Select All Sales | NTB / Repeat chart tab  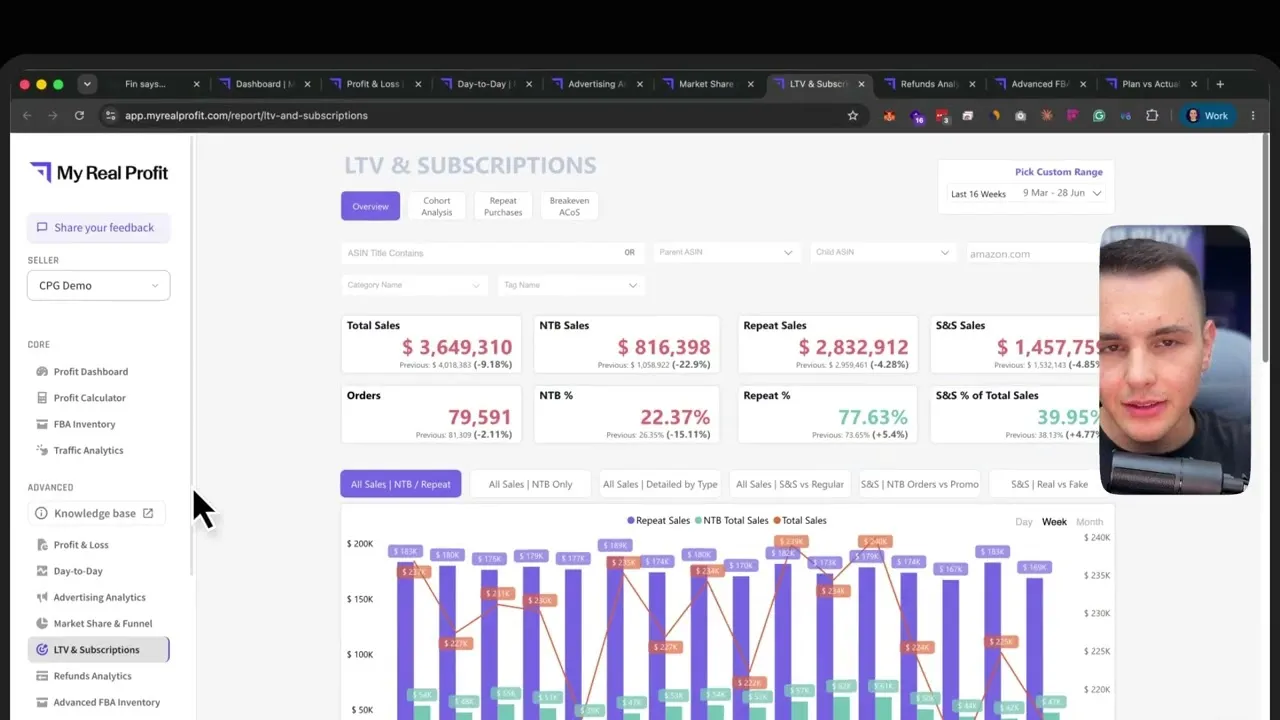[x=400, y=484]
